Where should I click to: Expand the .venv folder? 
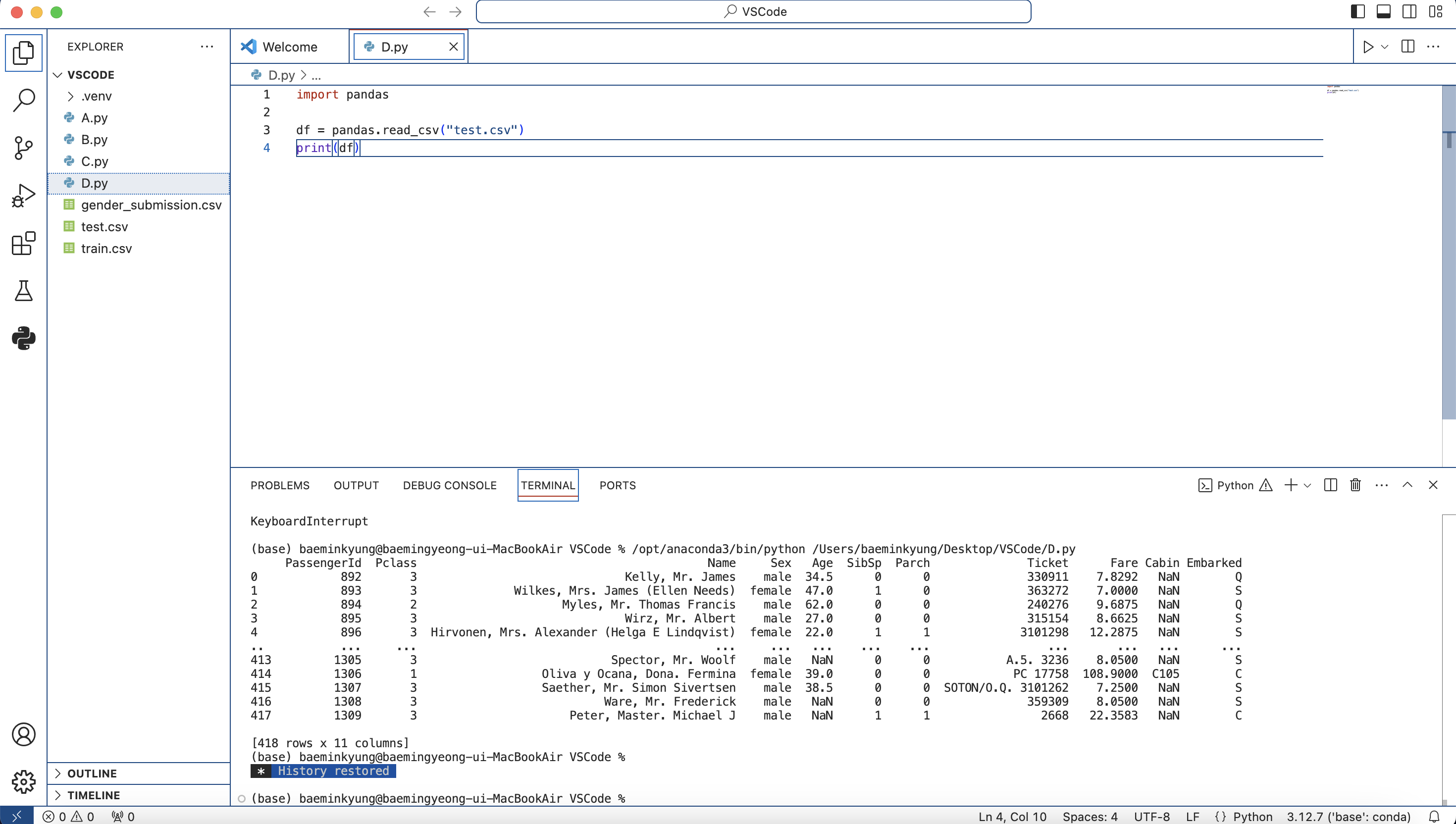138,96
